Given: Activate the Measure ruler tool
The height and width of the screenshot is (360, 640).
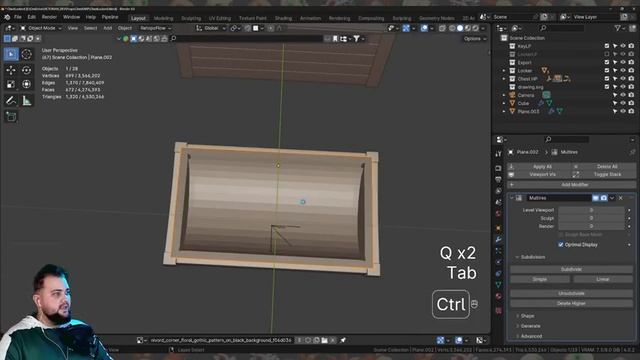Looking at the screenshot, I should [27, 100].
